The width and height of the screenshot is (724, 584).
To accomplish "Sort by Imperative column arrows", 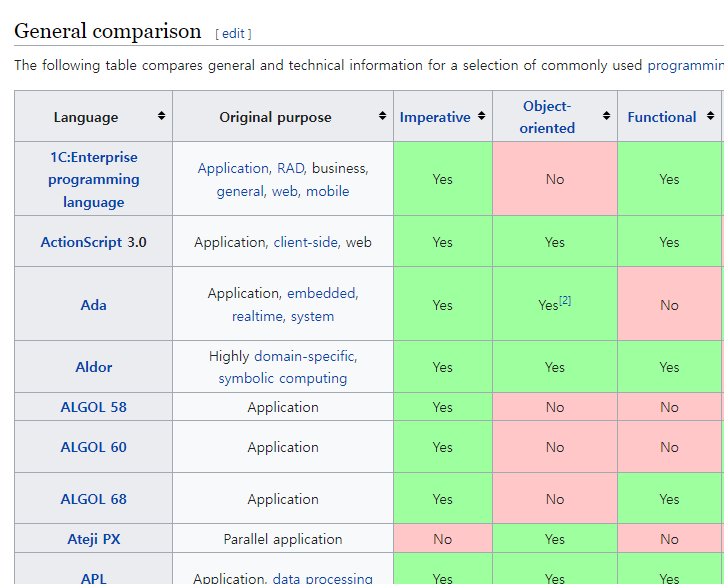I will pos(481,117).
